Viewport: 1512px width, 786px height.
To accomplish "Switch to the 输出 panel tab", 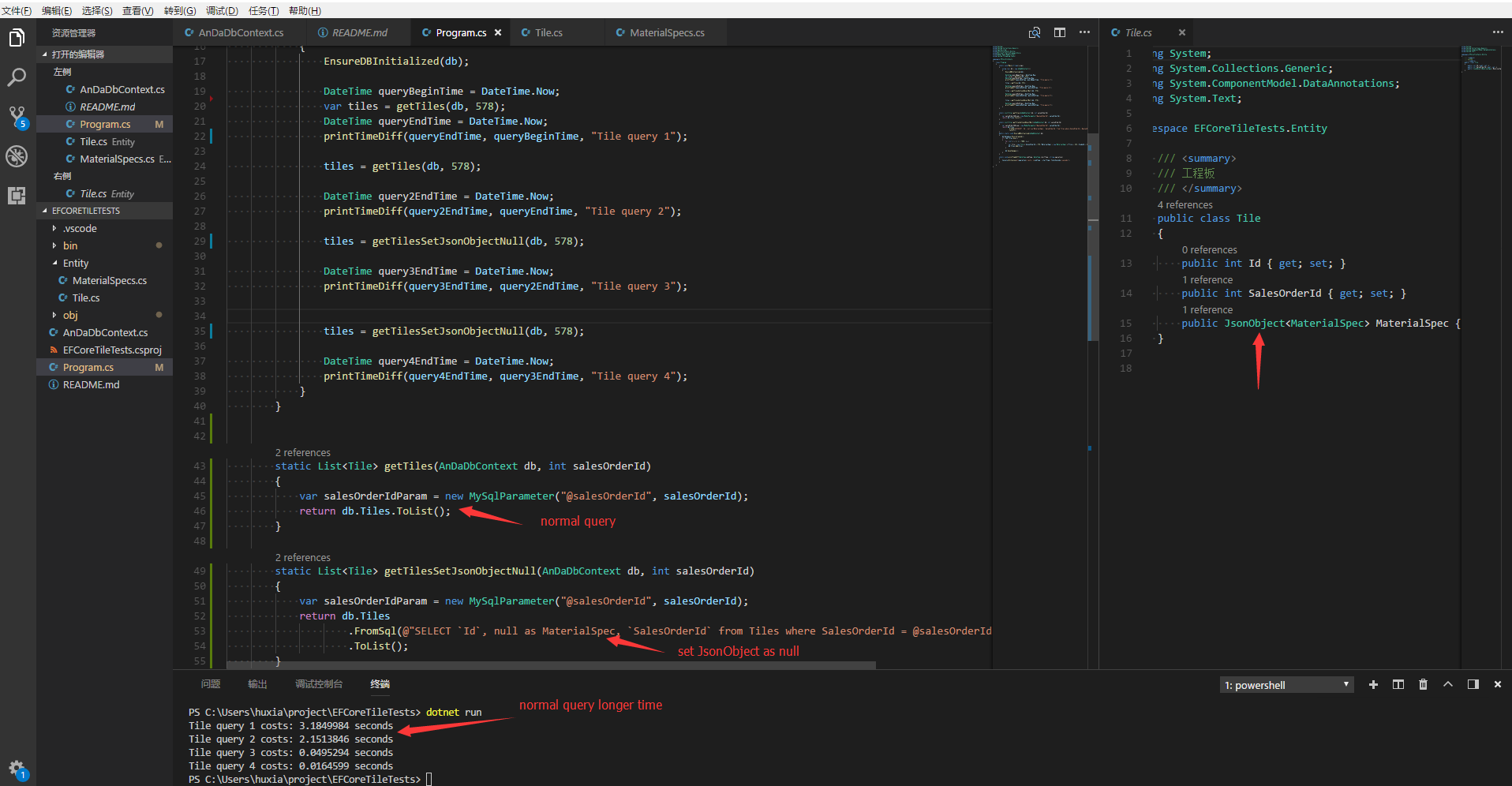I will [256, 684].
